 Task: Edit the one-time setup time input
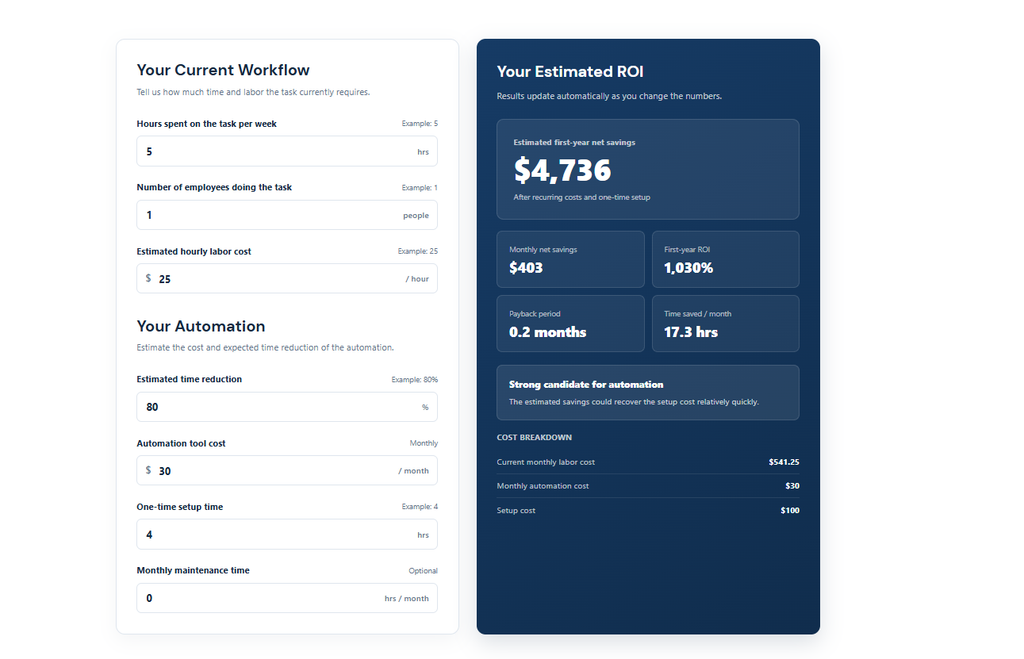287,534
